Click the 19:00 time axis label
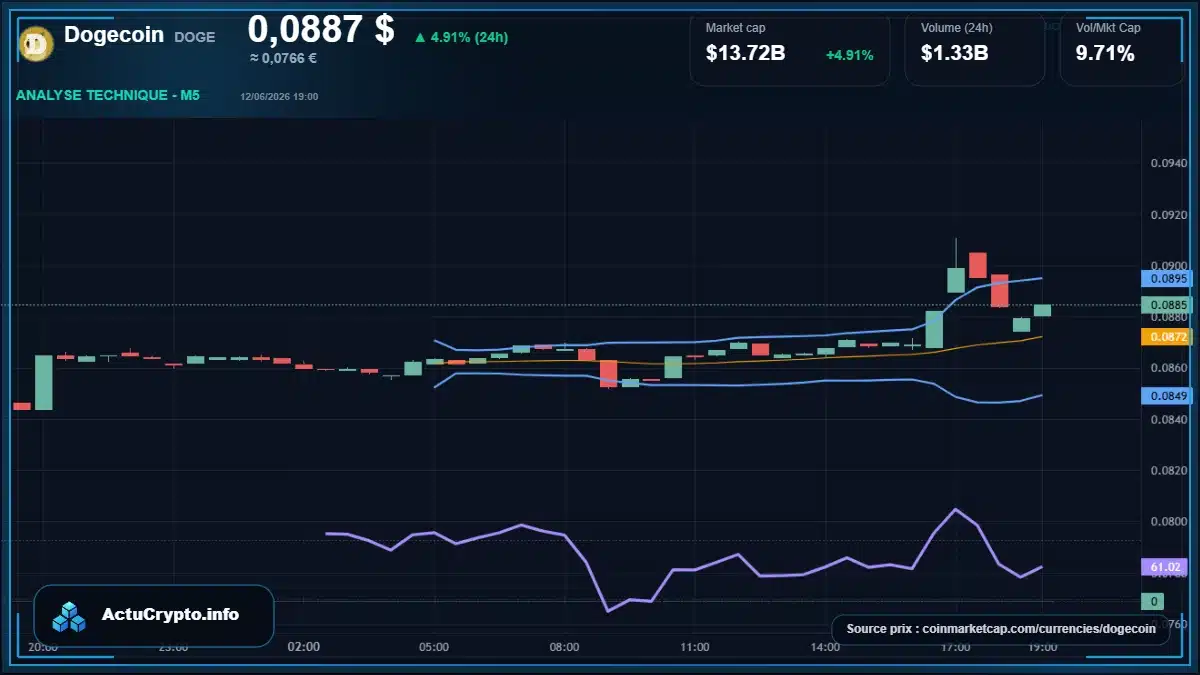Image resolution: width=1200 pixels, height=675 pixels. 1043,647
